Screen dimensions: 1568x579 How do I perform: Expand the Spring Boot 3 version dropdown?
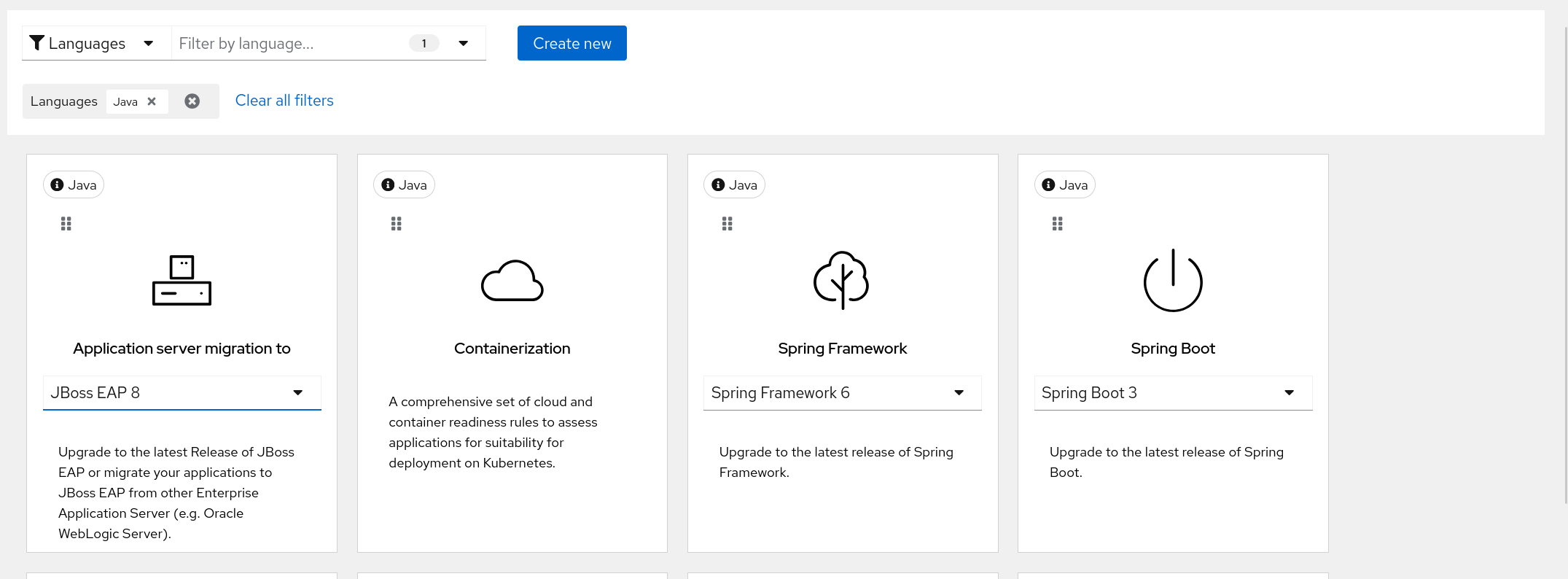click(1289, 393)
